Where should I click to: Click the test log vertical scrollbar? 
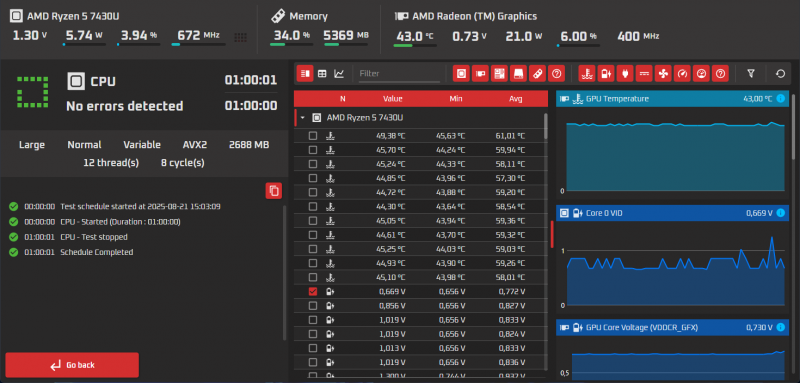(285, 273)
